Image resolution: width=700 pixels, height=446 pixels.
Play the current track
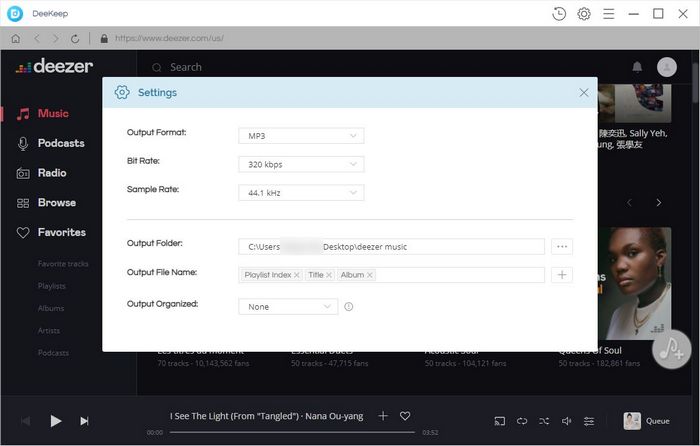55,421
